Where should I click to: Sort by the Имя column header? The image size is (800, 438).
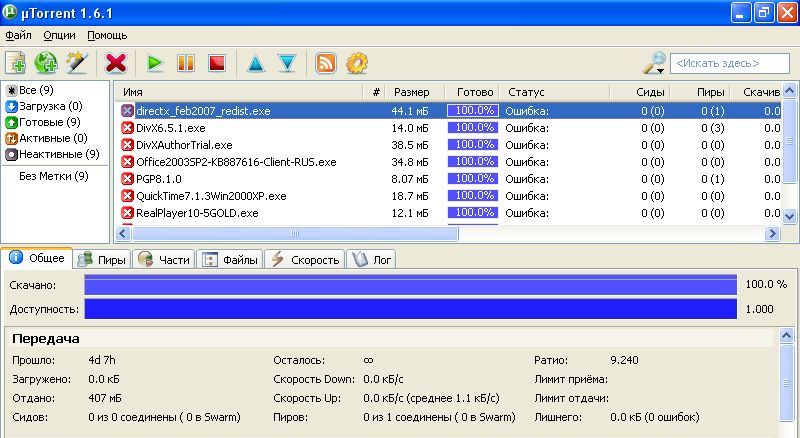point(239,92)
